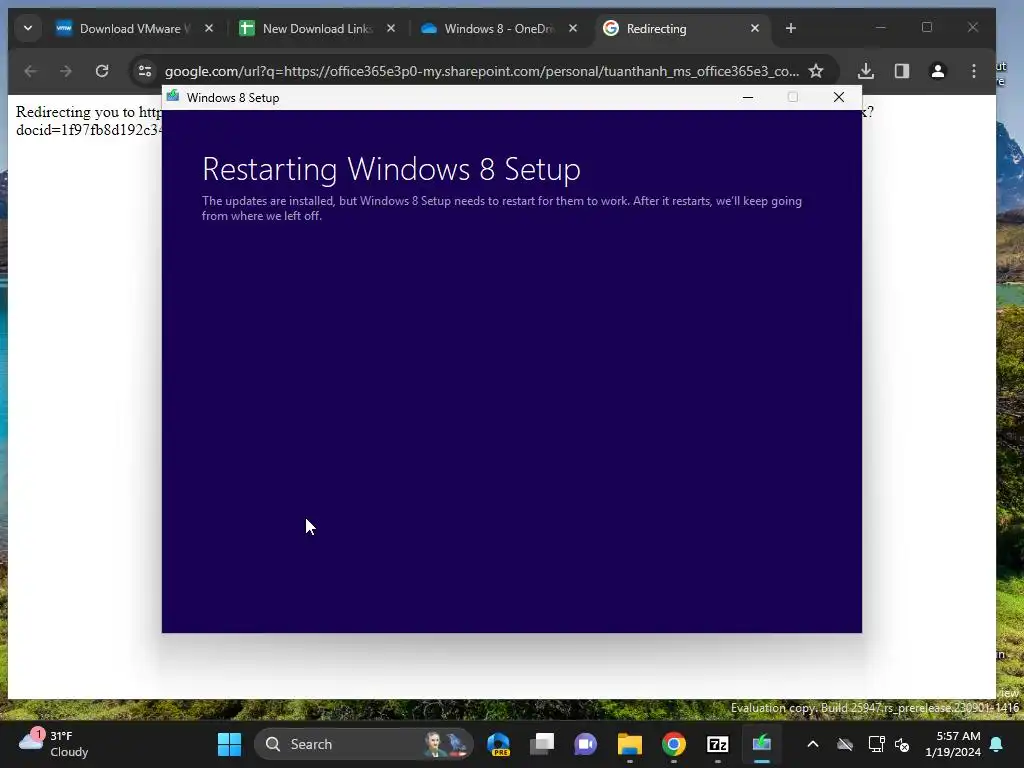Open a new Chrome tab
Screen dimensions: 1024x768
coord(791,28)
